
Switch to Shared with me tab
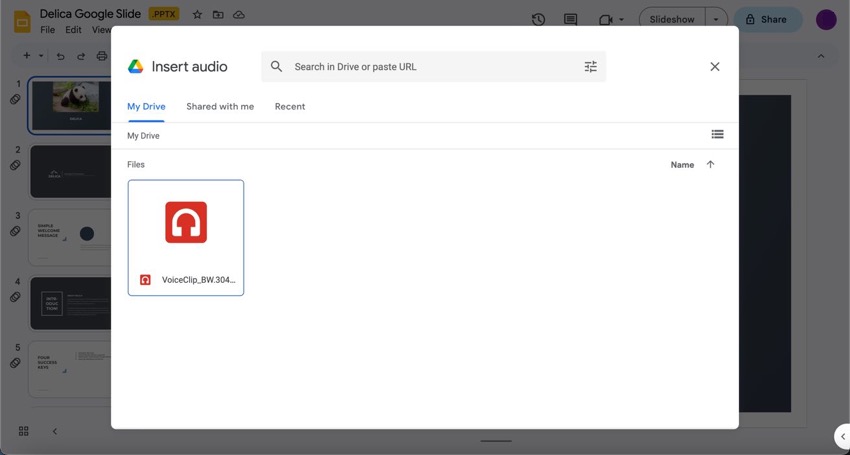point(220,107)
